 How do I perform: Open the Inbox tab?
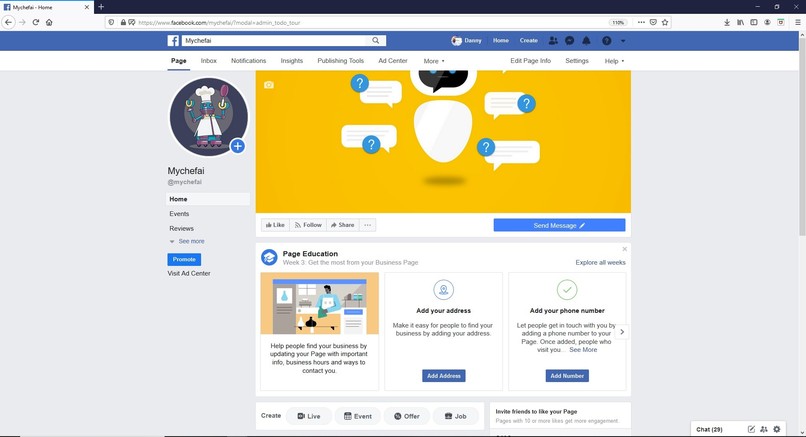[x=209, y=61]
